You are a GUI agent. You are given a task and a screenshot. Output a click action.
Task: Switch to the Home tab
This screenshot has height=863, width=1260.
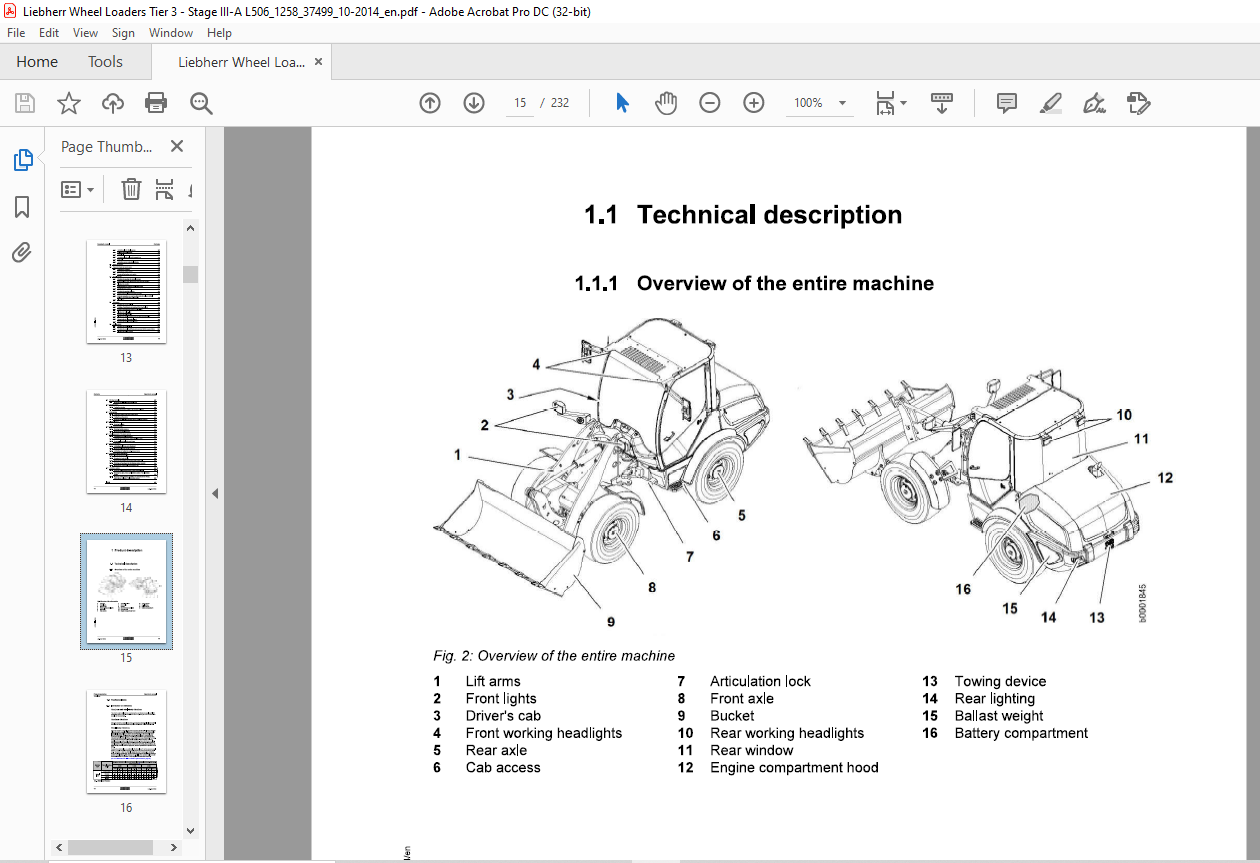[37, 62]
